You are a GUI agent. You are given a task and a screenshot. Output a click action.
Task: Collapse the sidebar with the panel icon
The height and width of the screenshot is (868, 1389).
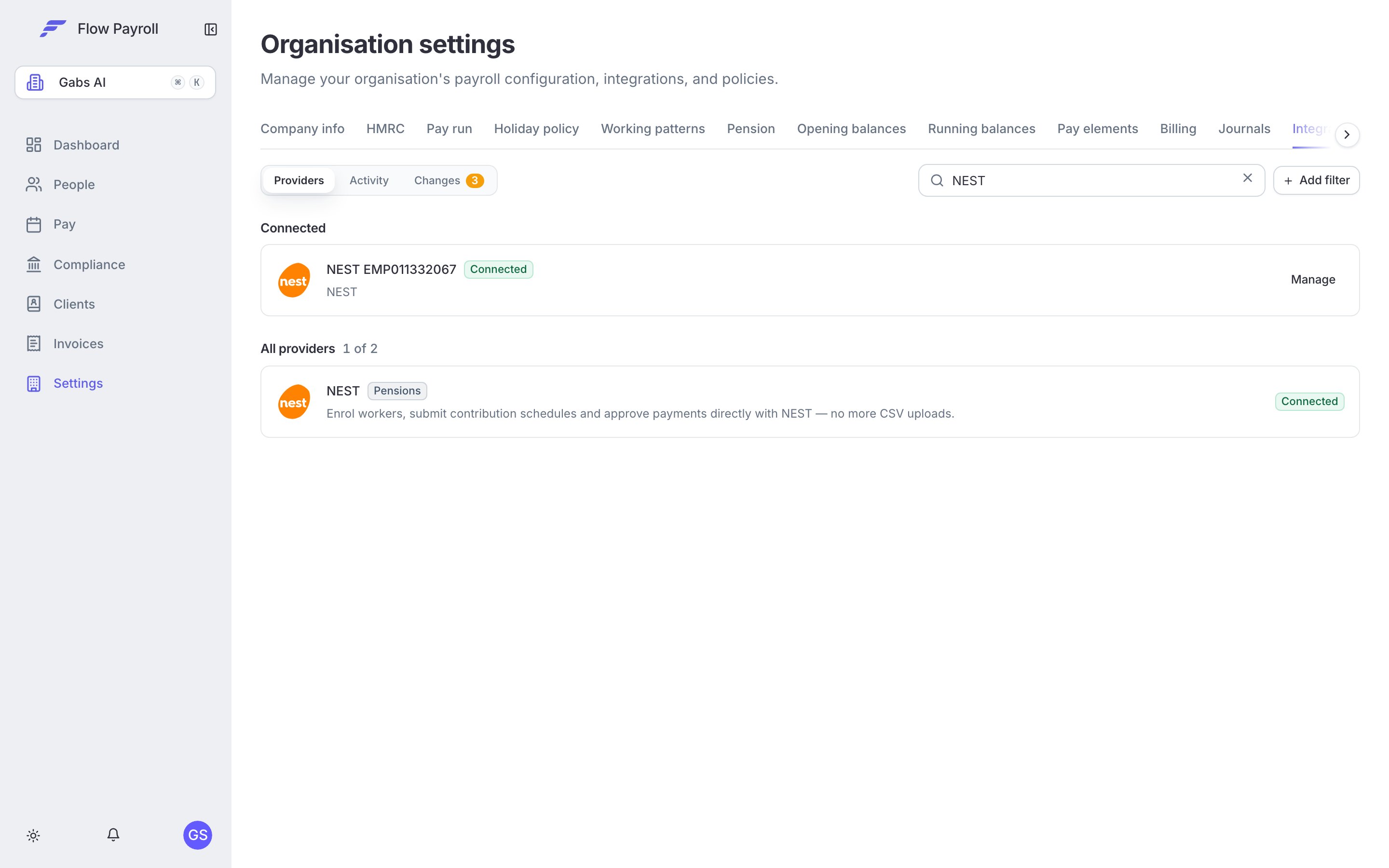coord(211,29)
